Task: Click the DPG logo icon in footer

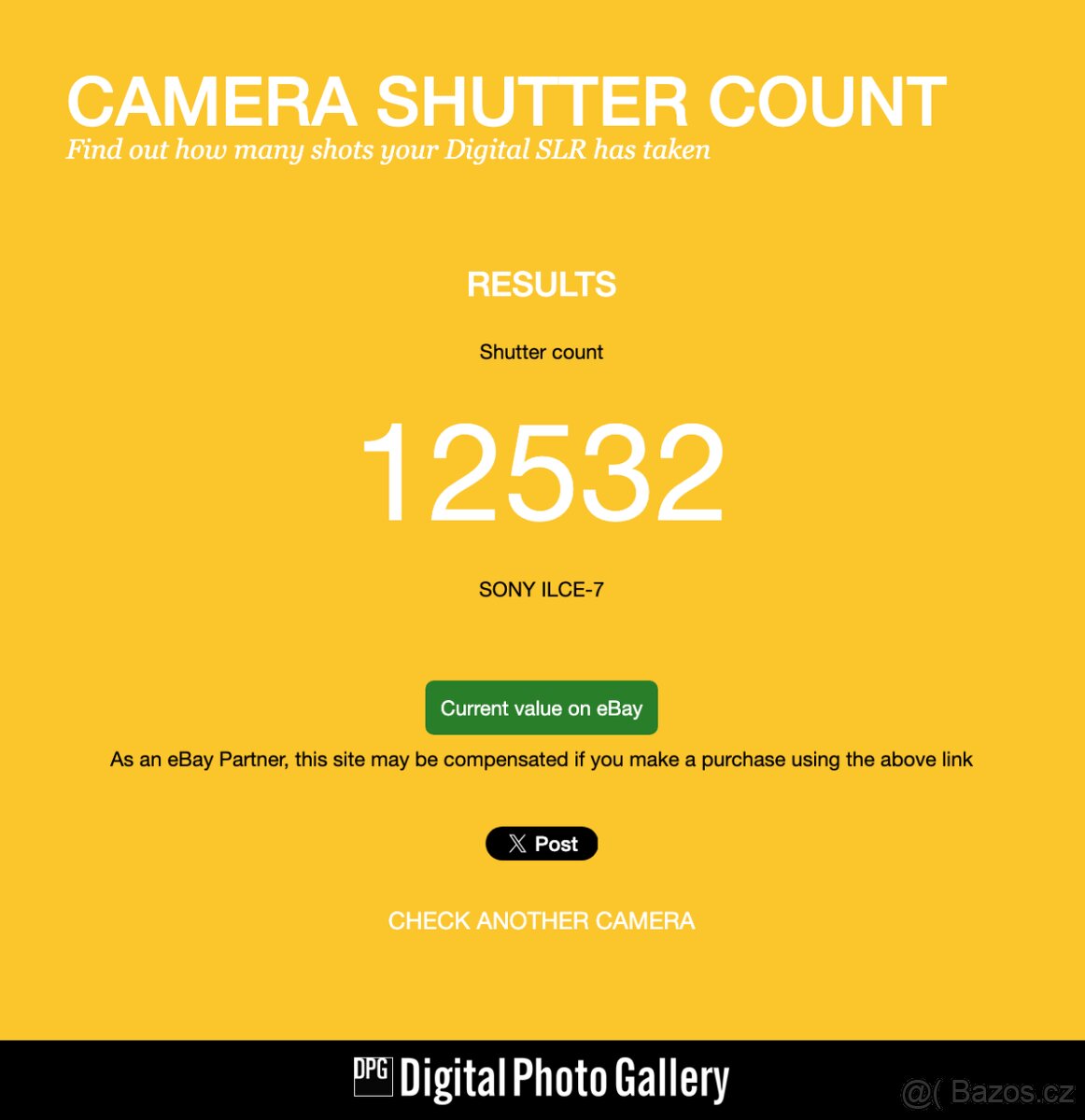Action: tap(373, 1076)
